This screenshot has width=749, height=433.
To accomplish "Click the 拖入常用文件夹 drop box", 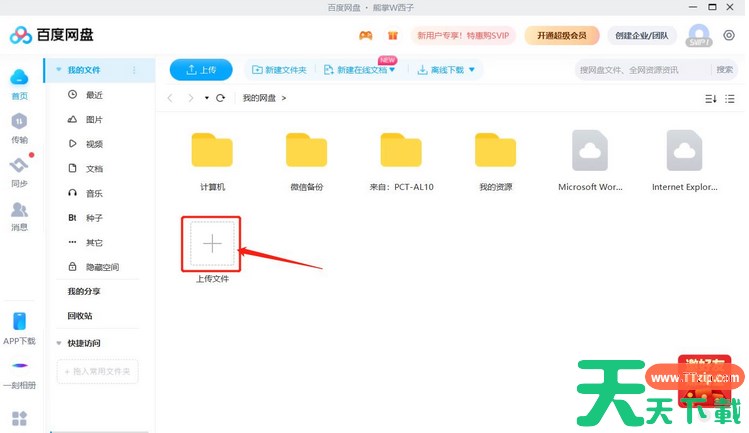I will pos(97,371).
